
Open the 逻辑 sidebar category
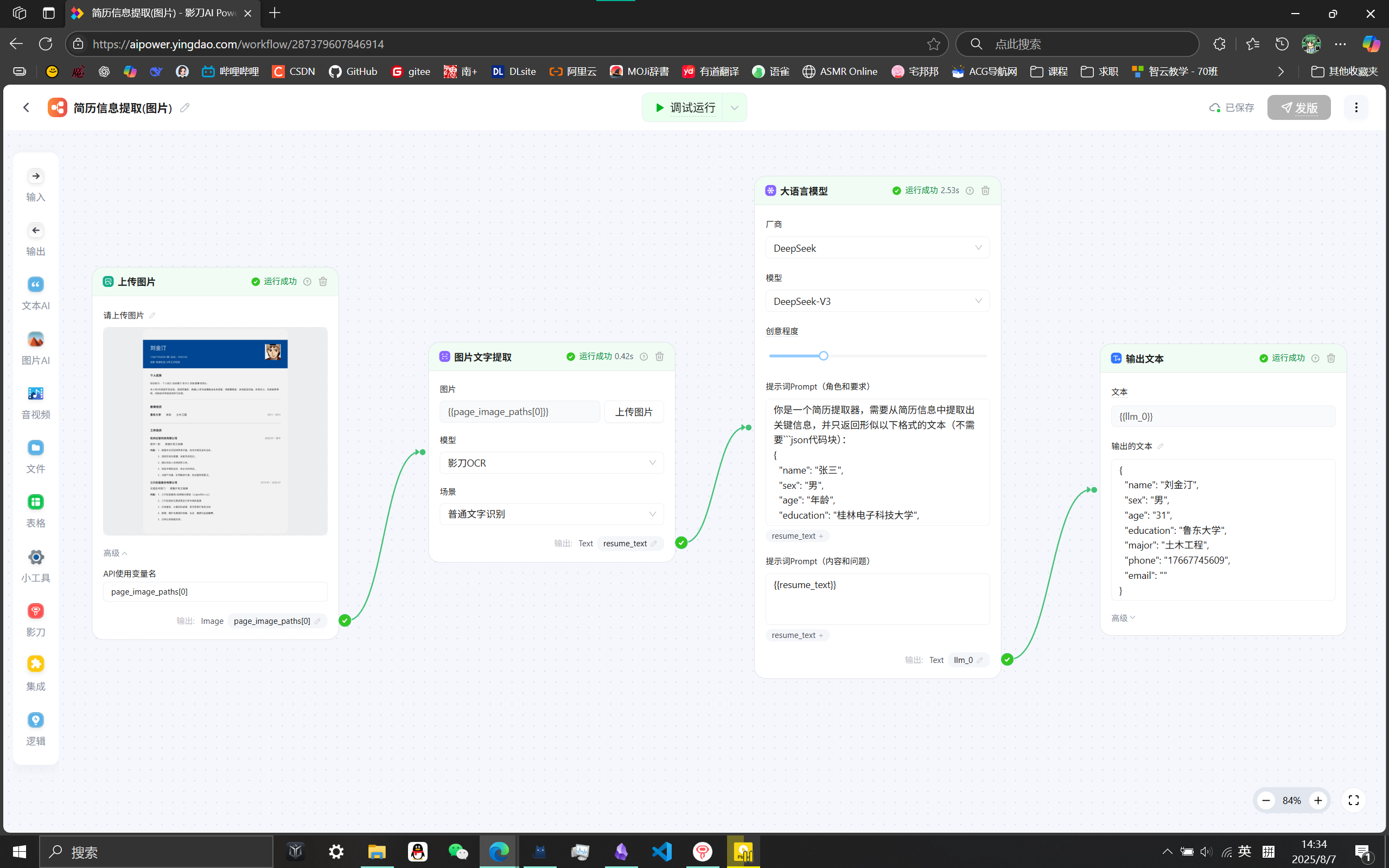coord(36,730)
